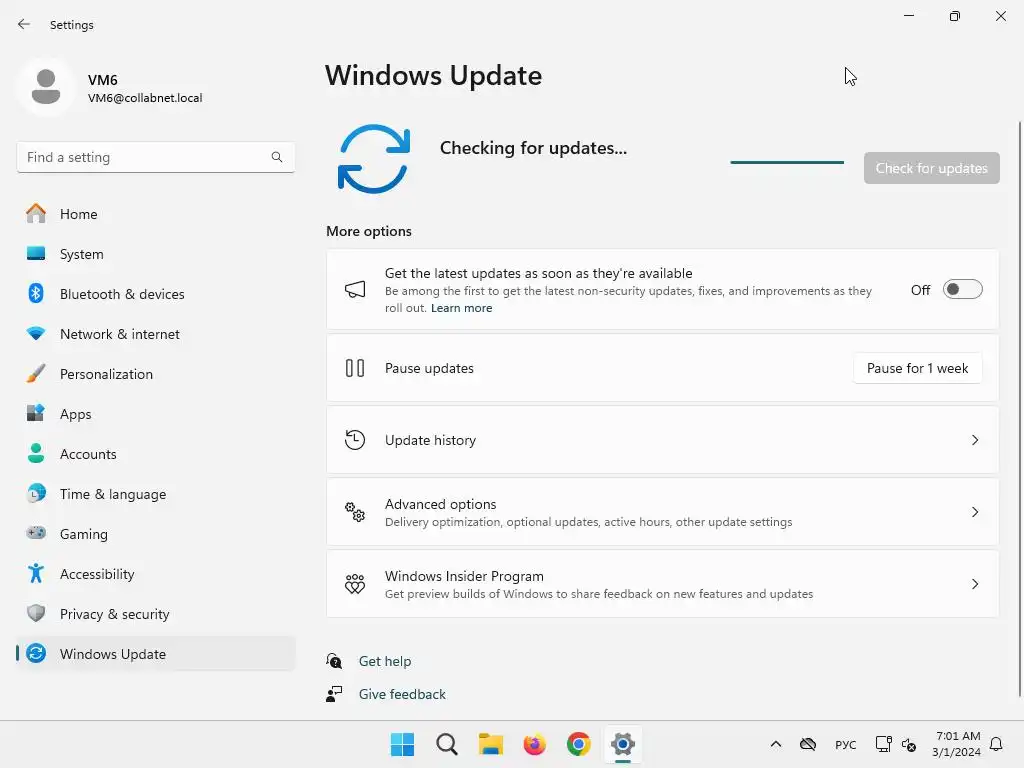Screen dimensions: 1024x768
Task: Click the Check for updates button
Action: click(x=931, y=168)
